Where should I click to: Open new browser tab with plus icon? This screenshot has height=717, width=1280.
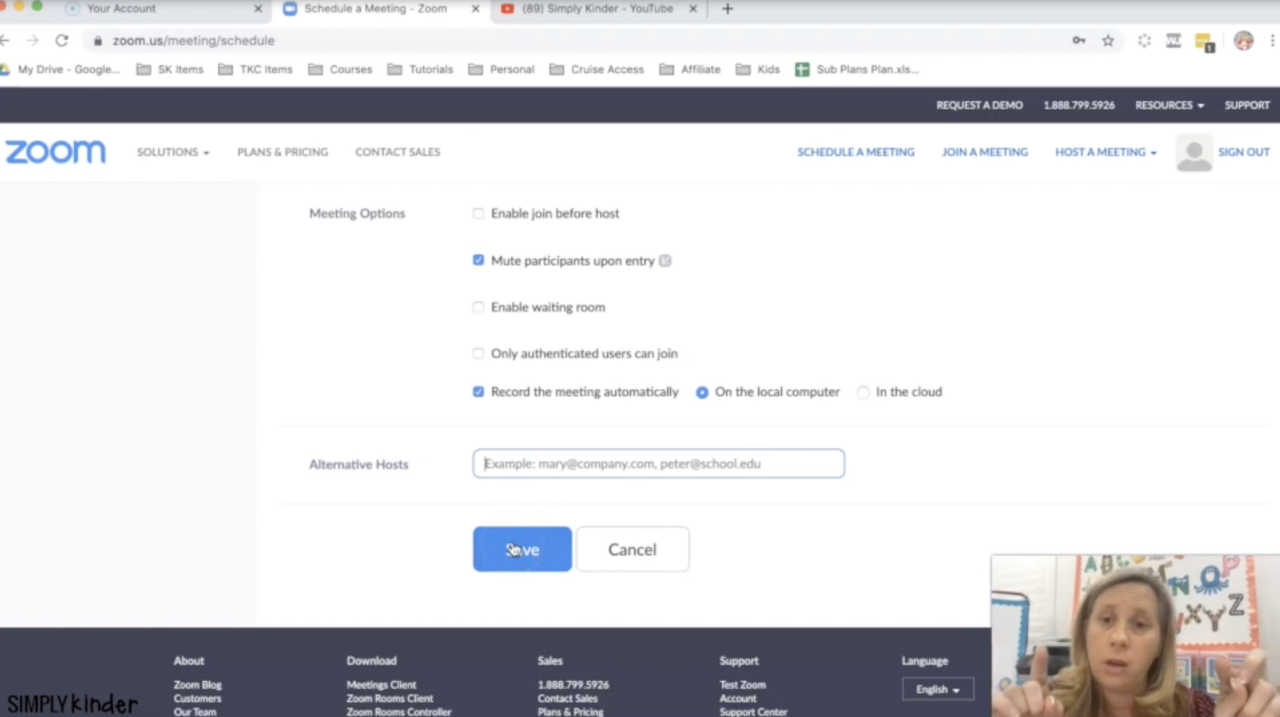point(727,9)
